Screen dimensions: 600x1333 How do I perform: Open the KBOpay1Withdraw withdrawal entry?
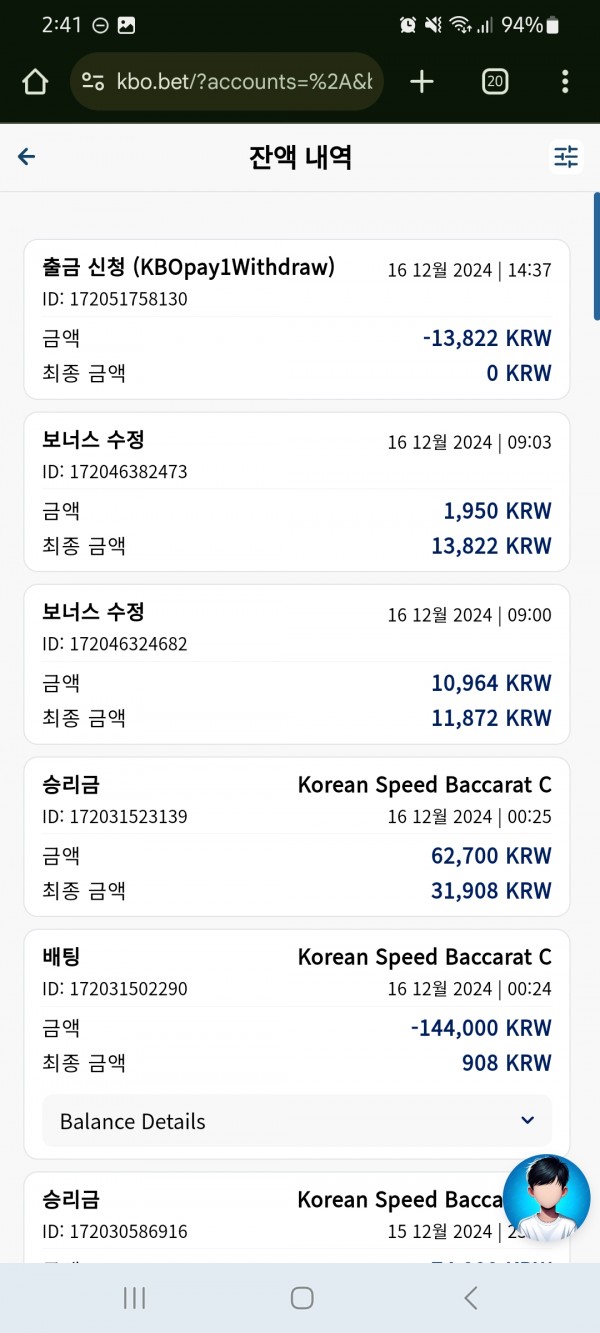[x=297, y=319]
